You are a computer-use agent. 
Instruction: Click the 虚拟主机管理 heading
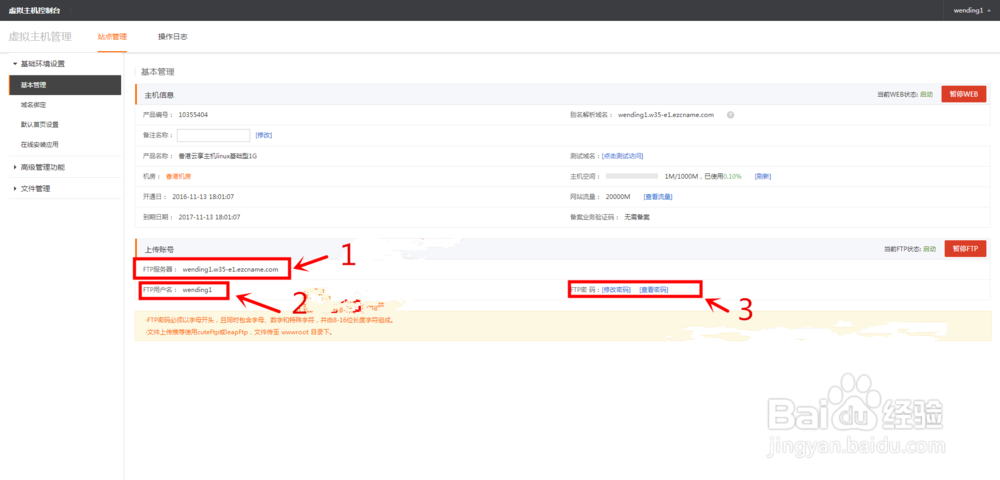[x=40, y=37]
